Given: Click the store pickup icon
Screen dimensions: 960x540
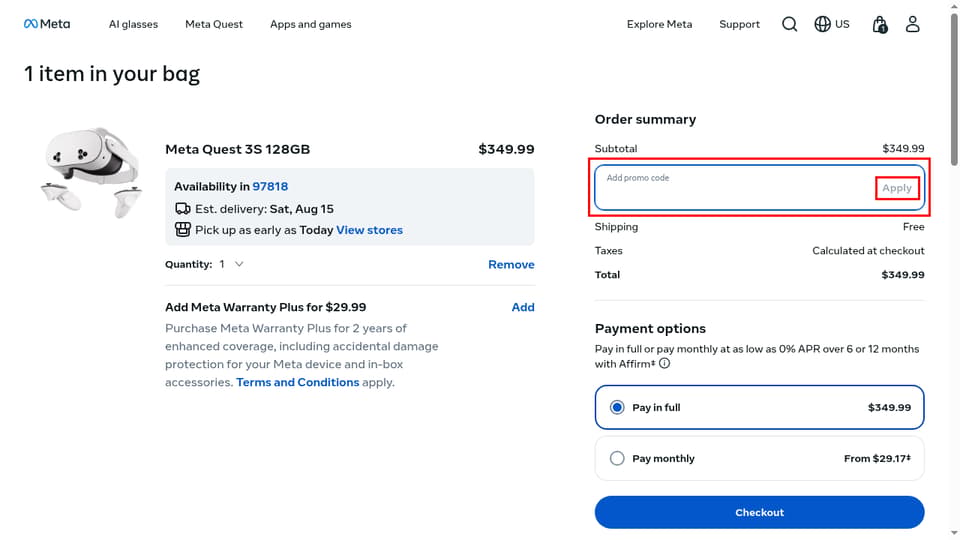Looking at the screenshot, I should 182,230.
